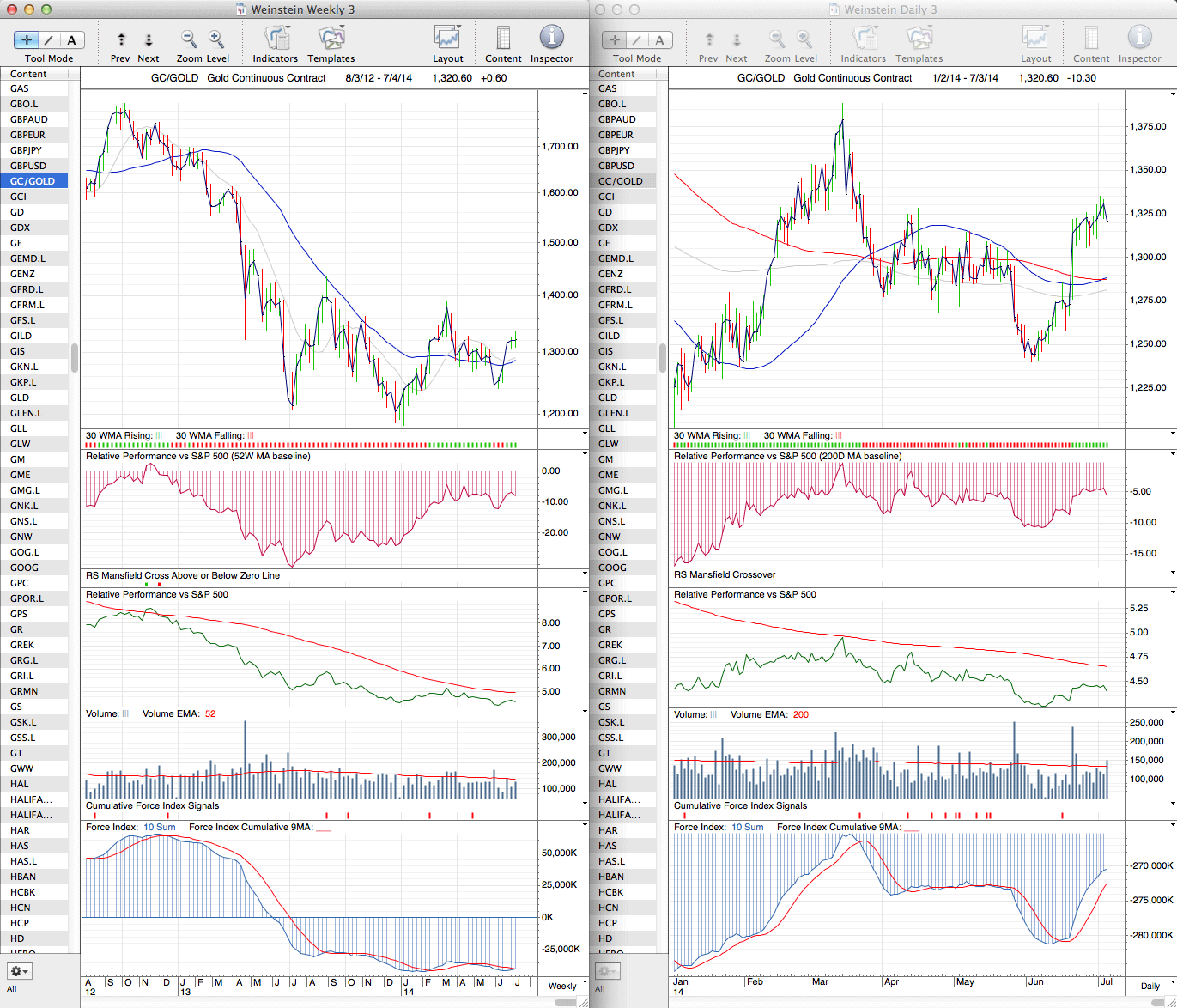
Task: Click Zoom in magnifier in Weinstein Weekly window
Action: pyautogui.click(x=216, y=39)
